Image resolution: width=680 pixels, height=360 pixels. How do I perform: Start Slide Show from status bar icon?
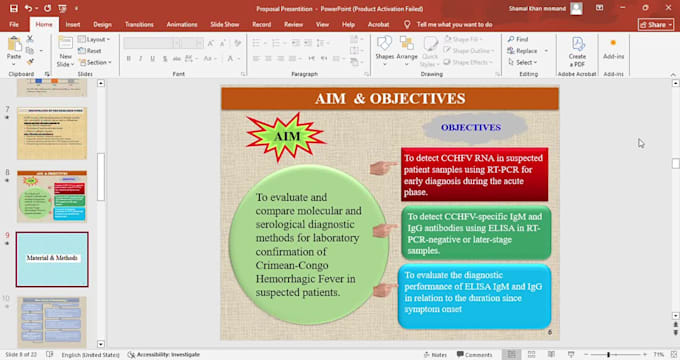coord(571,354)
